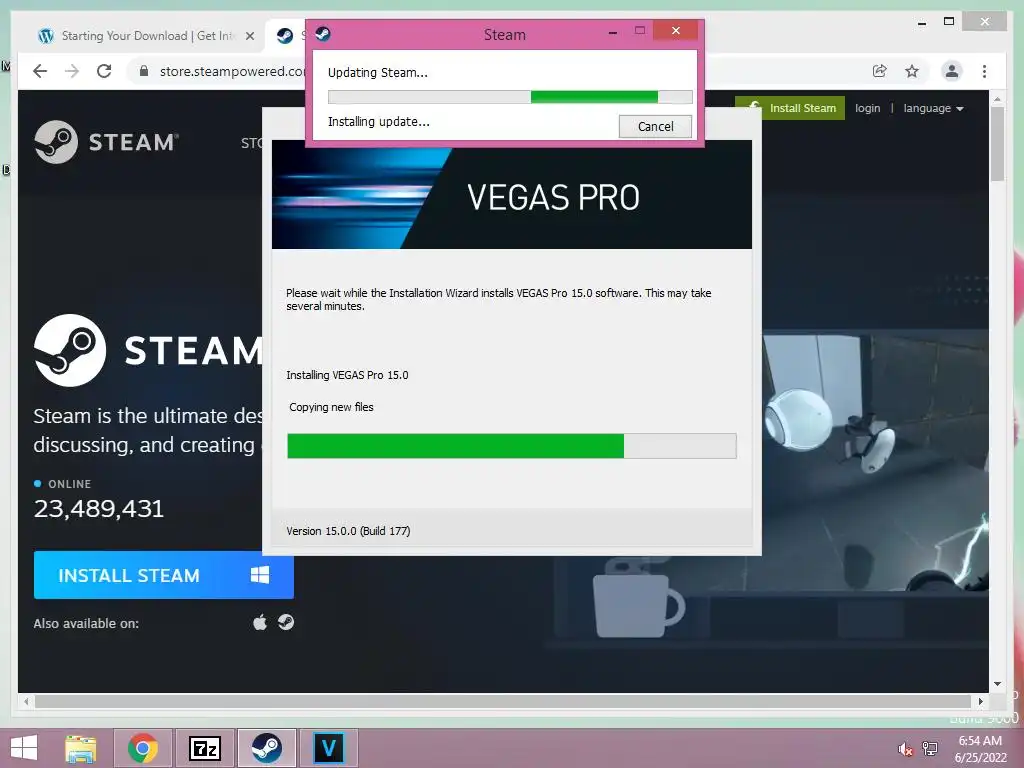Click the macOS Apple download icon
This screenshot has height=768, width=1024.
click(260, 622)
